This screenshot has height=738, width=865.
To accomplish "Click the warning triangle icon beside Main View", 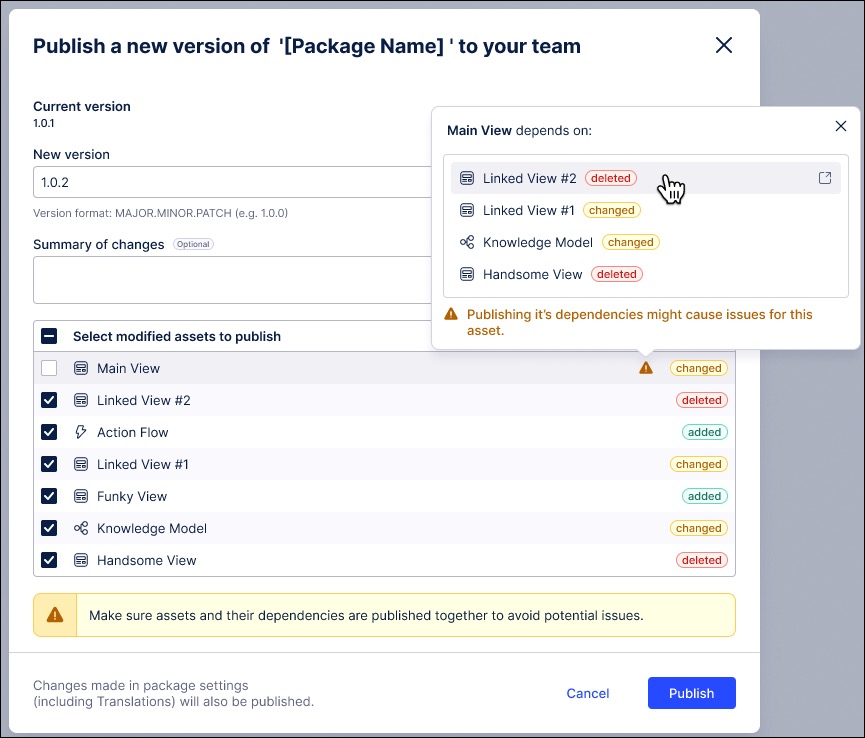I will pyautogui.click(x=645, y=368).
